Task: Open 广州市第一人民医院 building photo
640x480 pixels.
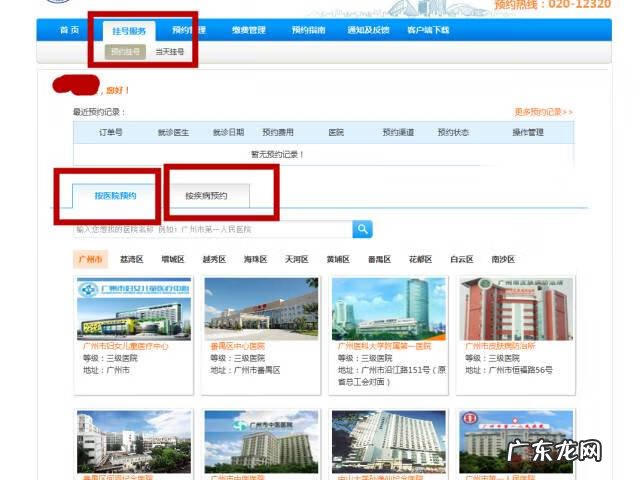Action: coord(516,442)
